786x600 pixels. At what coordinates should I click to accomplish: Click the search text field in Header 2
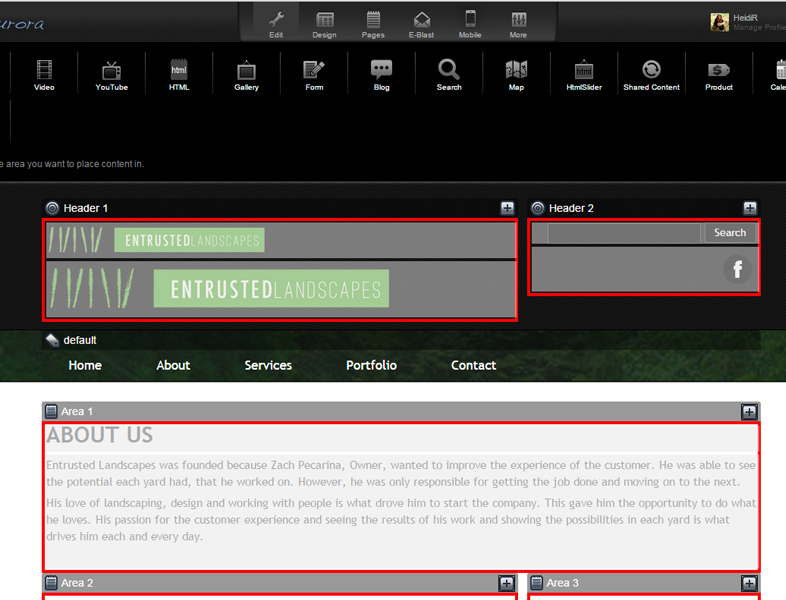624,233
